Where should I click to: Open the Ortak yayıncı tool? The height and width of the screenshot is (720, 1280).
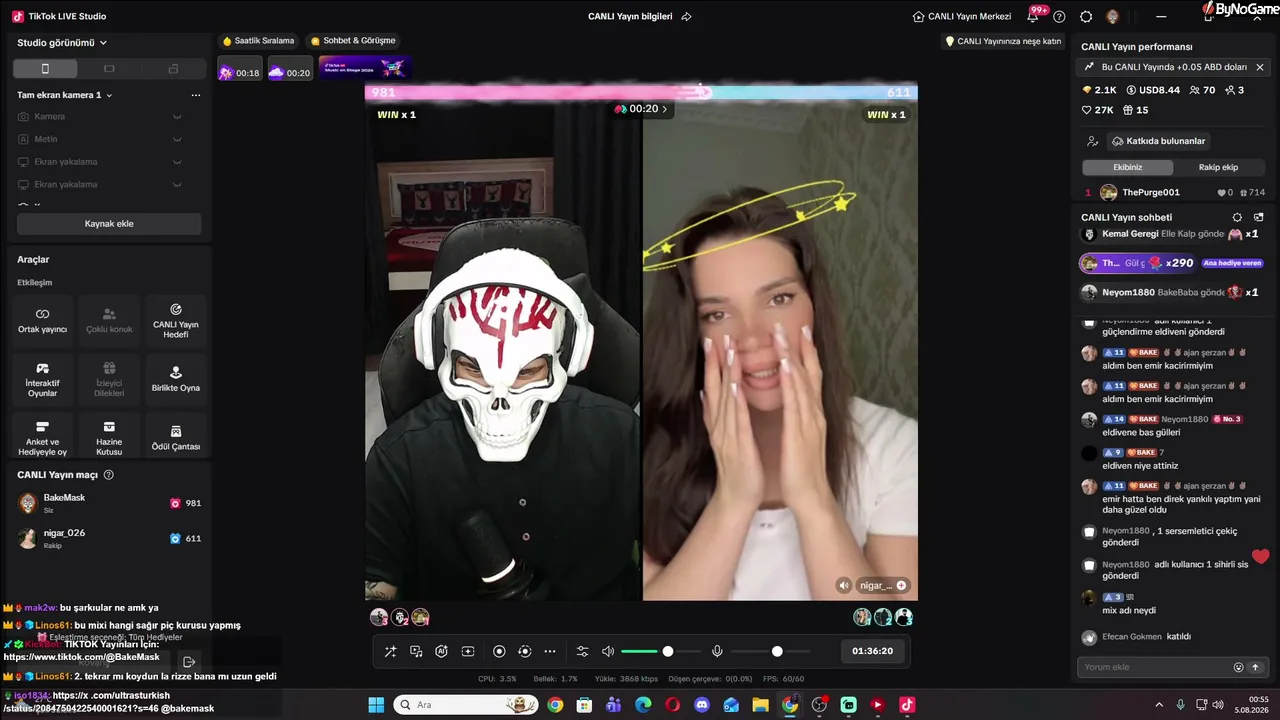pyautogui.click(x=42, y=320)
